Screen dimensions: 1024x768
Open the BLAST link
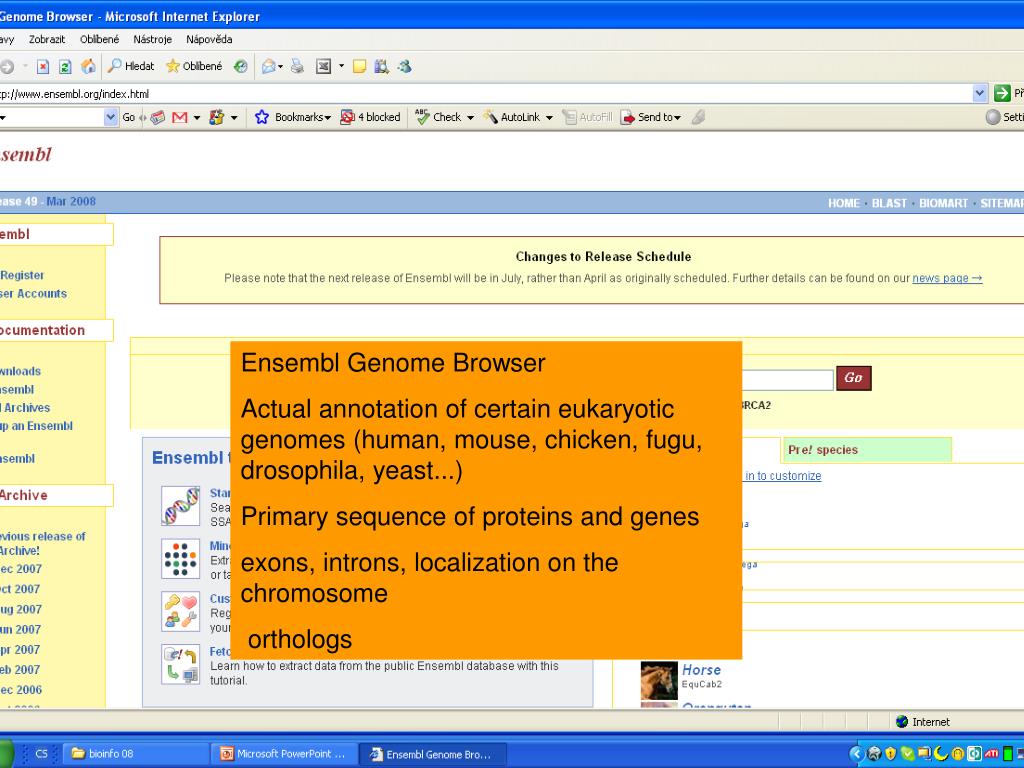[889, 203]
